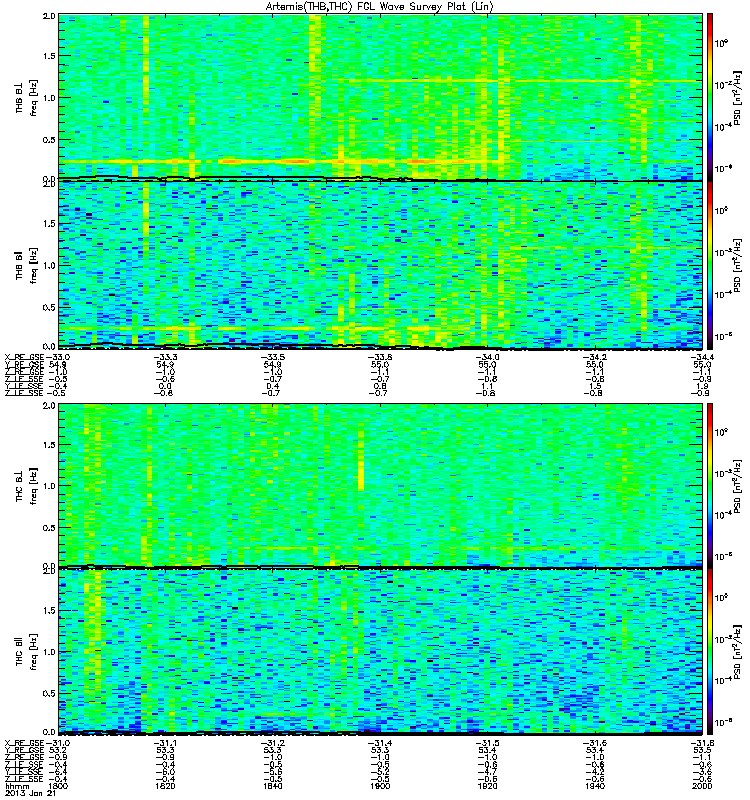750x800 pixels.
Task: Click the PSD color bar beside the THB B-perpendicular panel
Action: (x=710, y=97)
